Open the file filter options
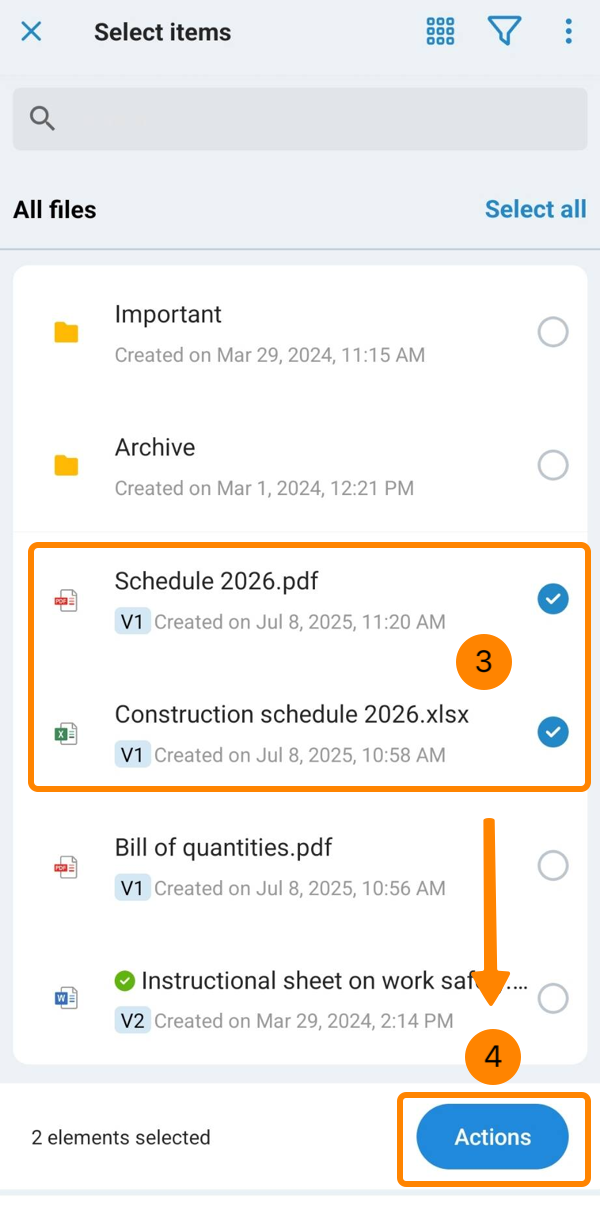The image size is (600, 1210). point(505,32)
